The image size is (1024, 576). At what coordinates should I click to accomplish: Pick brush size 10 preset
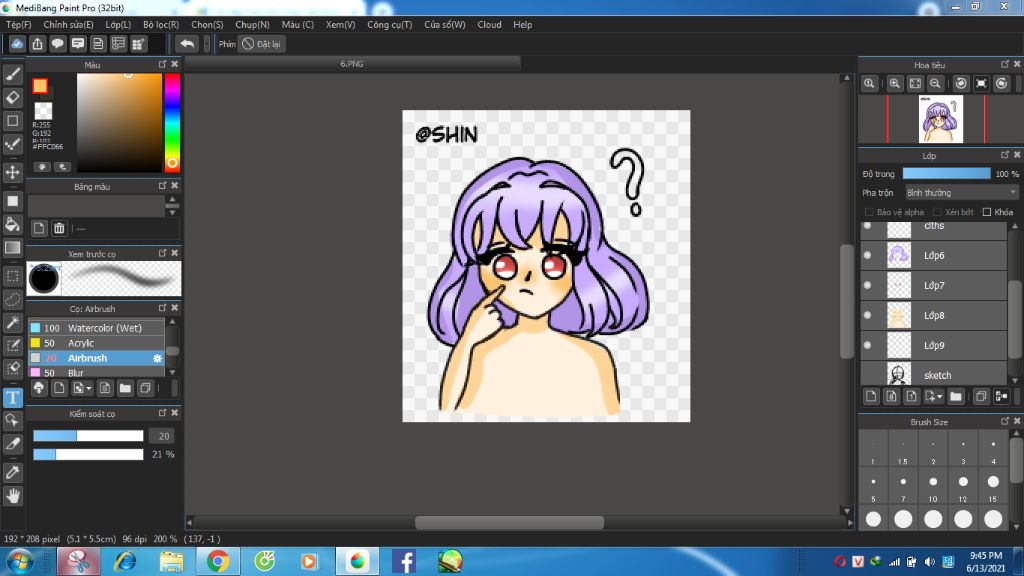click(x=933, y=487)
